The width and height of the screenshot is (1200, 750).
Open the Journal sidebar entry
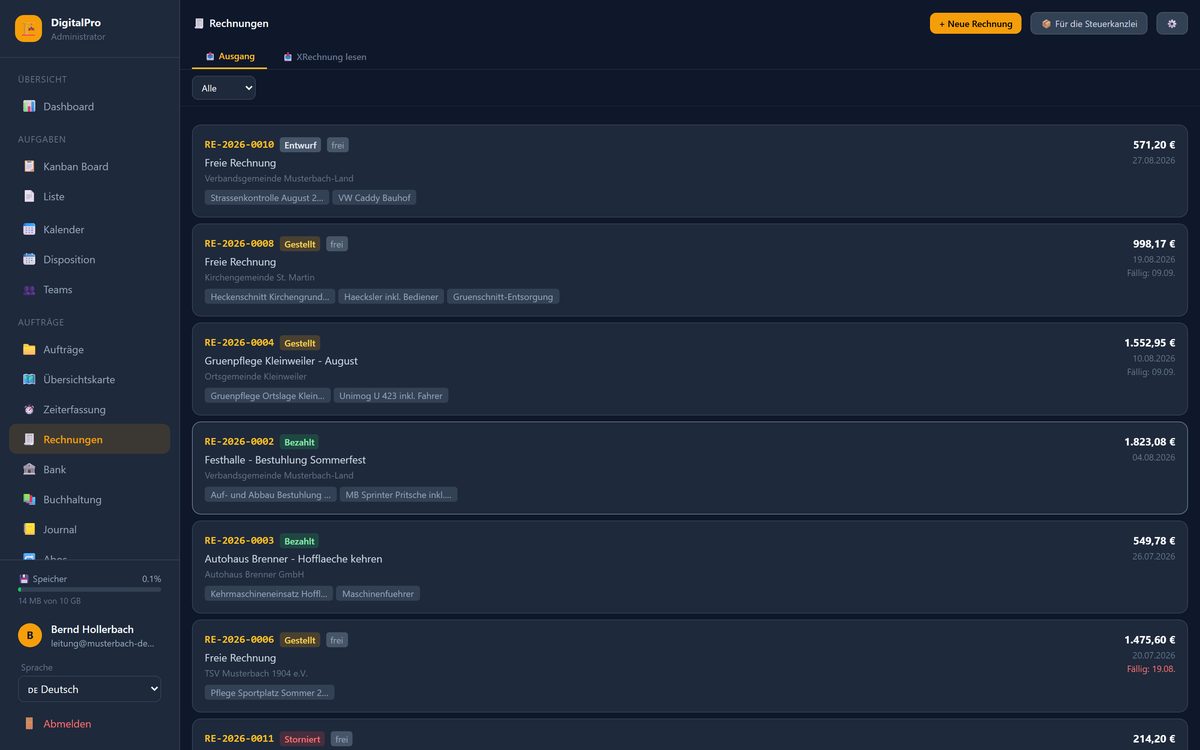click(x=90, y=530)
